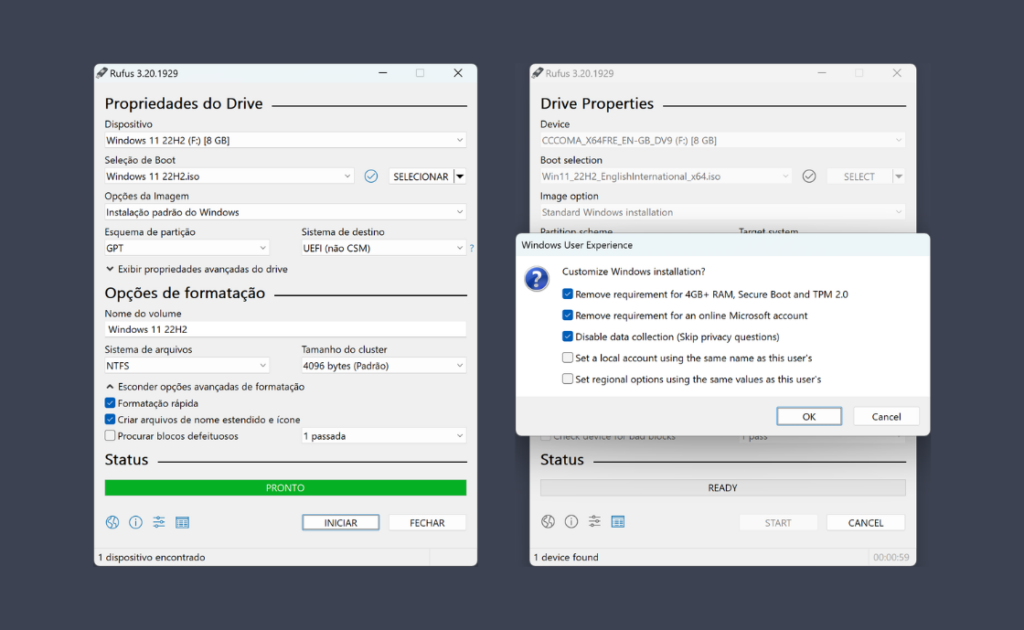Click Rufus app icon in Portuguese window title bar
The width and height of the screenshot is (1024, 630).
pyautogui.click(x=102, y=73)
